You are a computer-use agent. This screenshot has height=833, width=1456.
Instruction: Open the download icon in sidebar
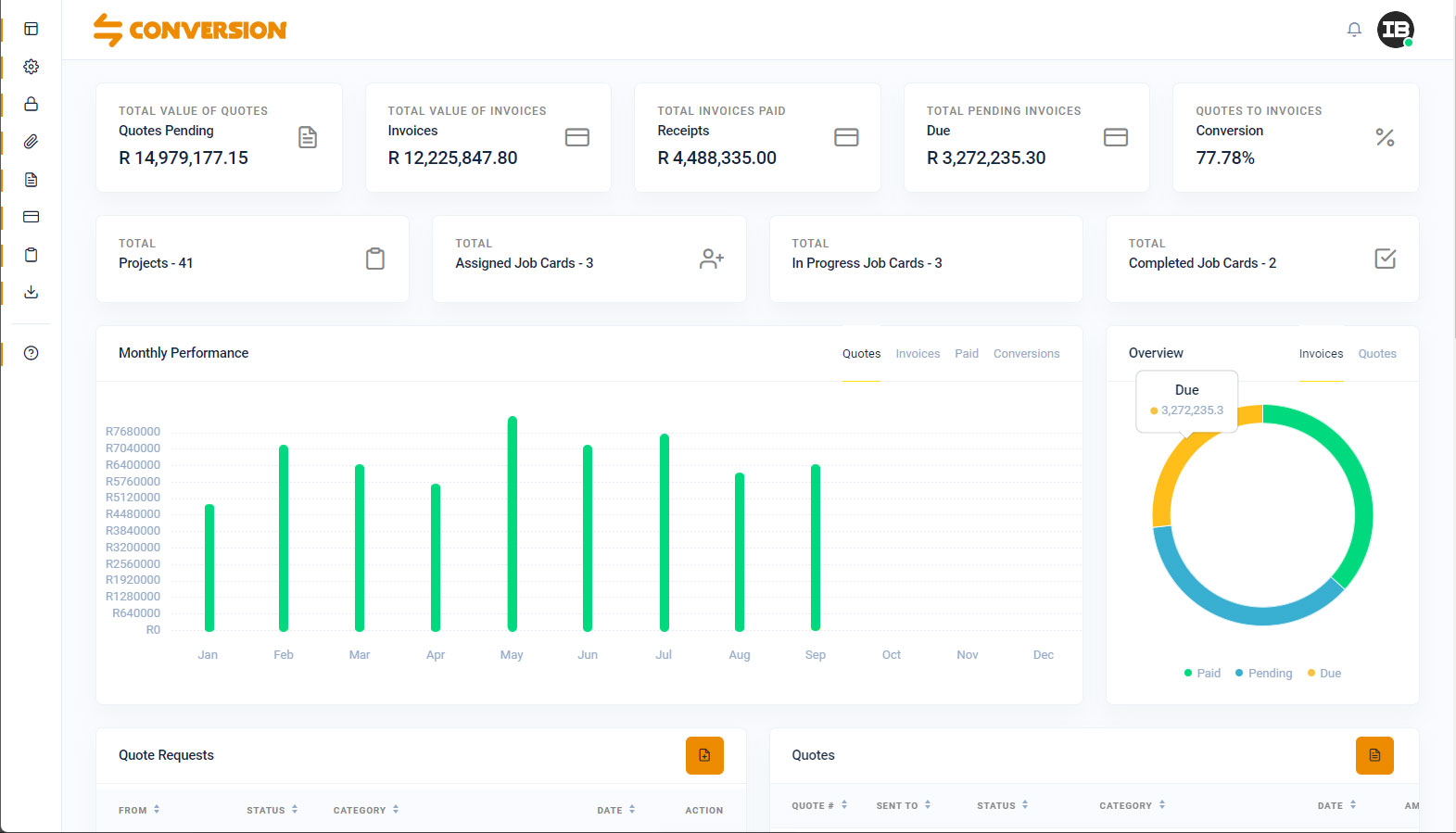pyautogui.click(x=31, y=292)
